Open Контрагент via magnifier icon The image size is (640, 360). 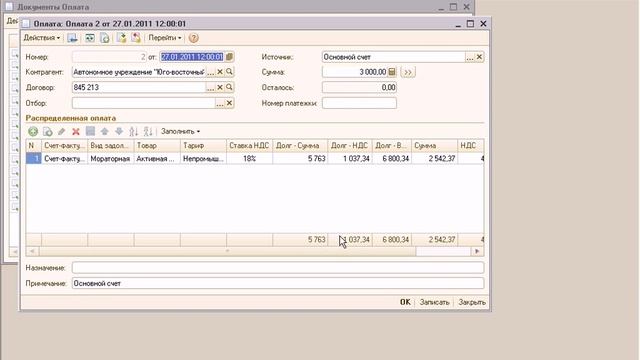[x=229, y=72]
